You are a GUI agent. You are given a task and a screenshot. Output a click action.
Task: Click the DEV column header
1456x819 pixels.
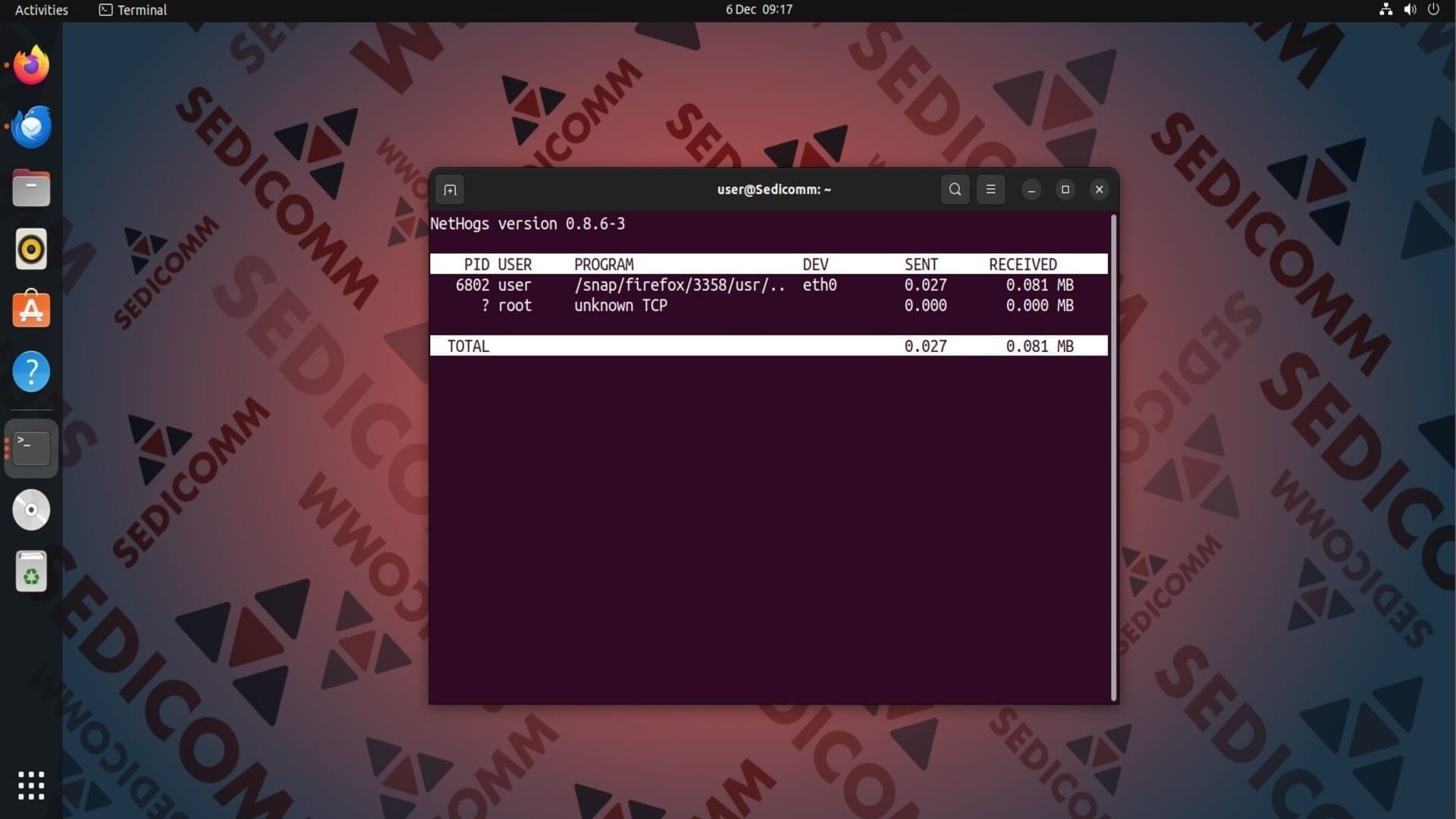point(815,265)
